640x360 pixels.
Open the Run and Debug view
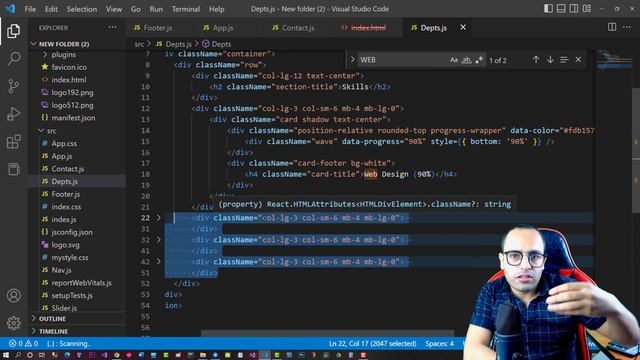click(13, 114)
